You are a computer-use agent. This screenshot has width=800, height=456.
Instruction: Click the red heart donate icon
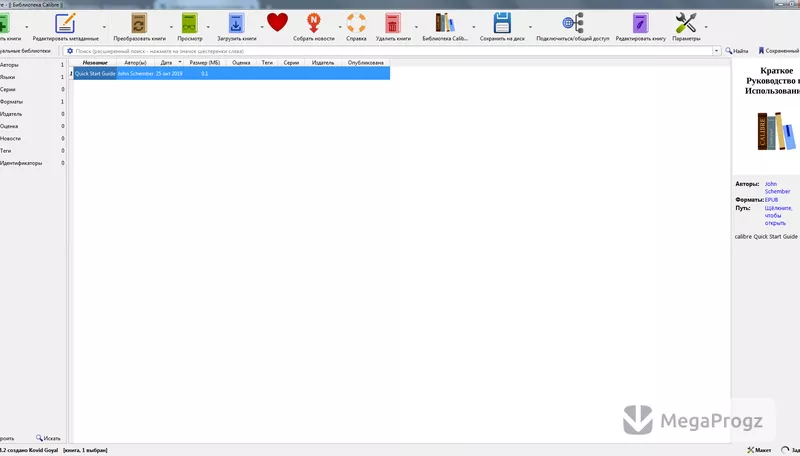coord(277,22)
